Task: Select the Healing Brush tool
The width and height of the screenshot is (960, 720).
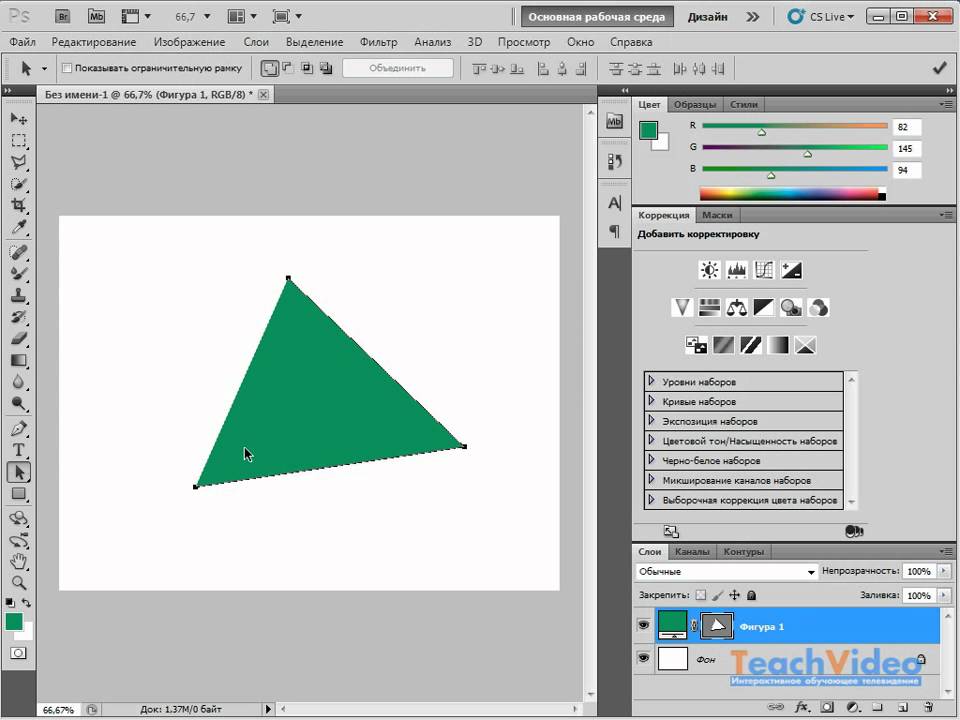Action: 18,252
